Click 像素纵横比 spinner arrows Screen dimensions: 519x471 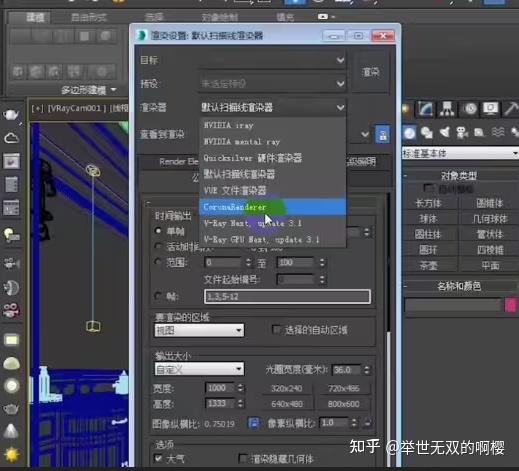354,423
